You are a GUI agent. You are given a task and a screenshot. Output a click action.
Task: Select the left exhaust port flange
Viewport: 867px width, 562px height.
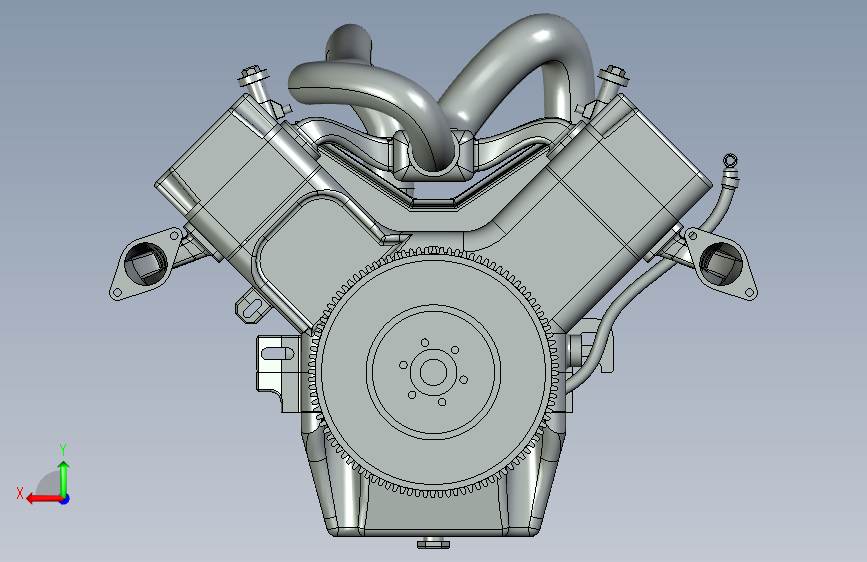point(145,264)
